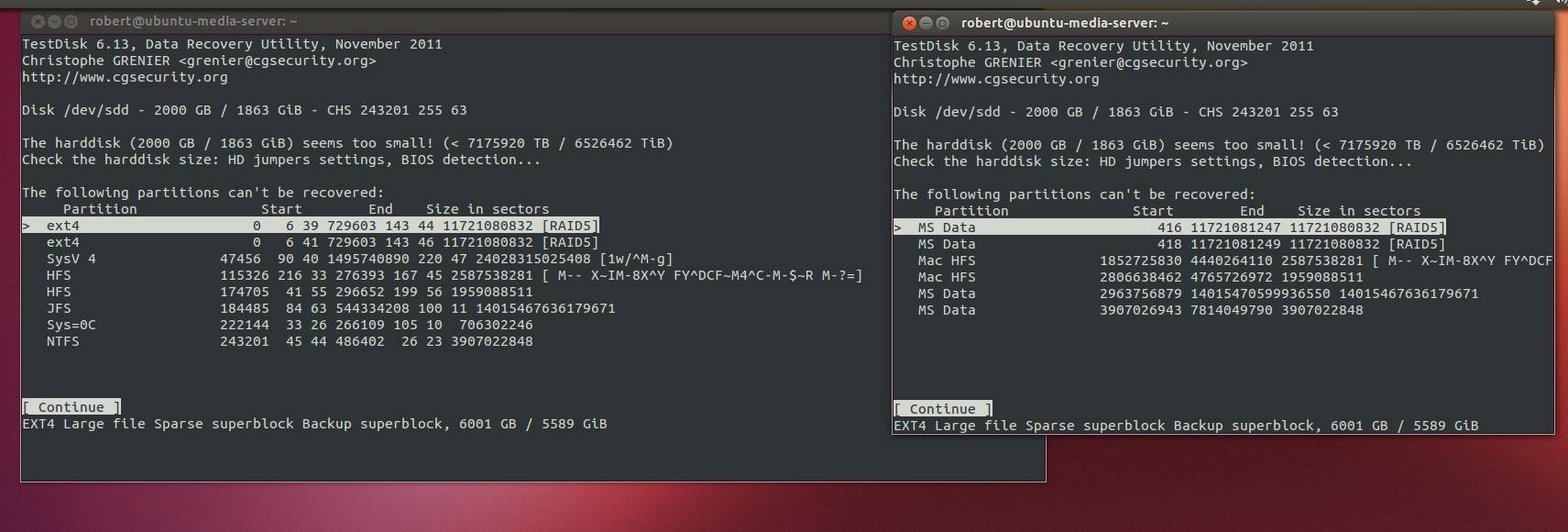1568x532 pixels.
Task: Click the cgsecurity.org URL in the front terminal
Action: point(996,79)
